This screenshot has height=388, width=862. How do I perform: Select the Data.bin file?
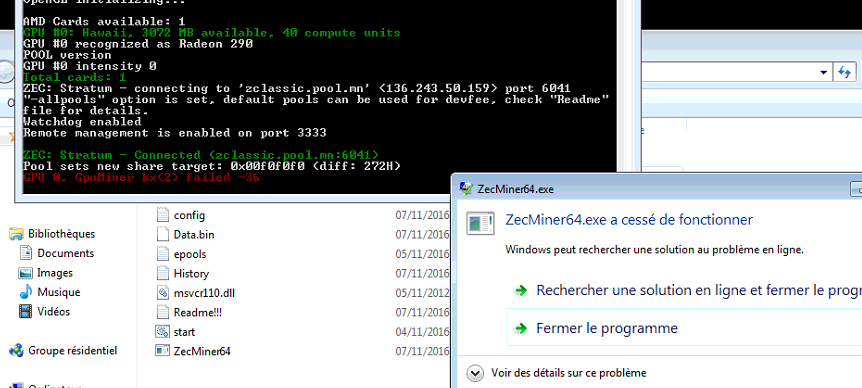(194, 235)
